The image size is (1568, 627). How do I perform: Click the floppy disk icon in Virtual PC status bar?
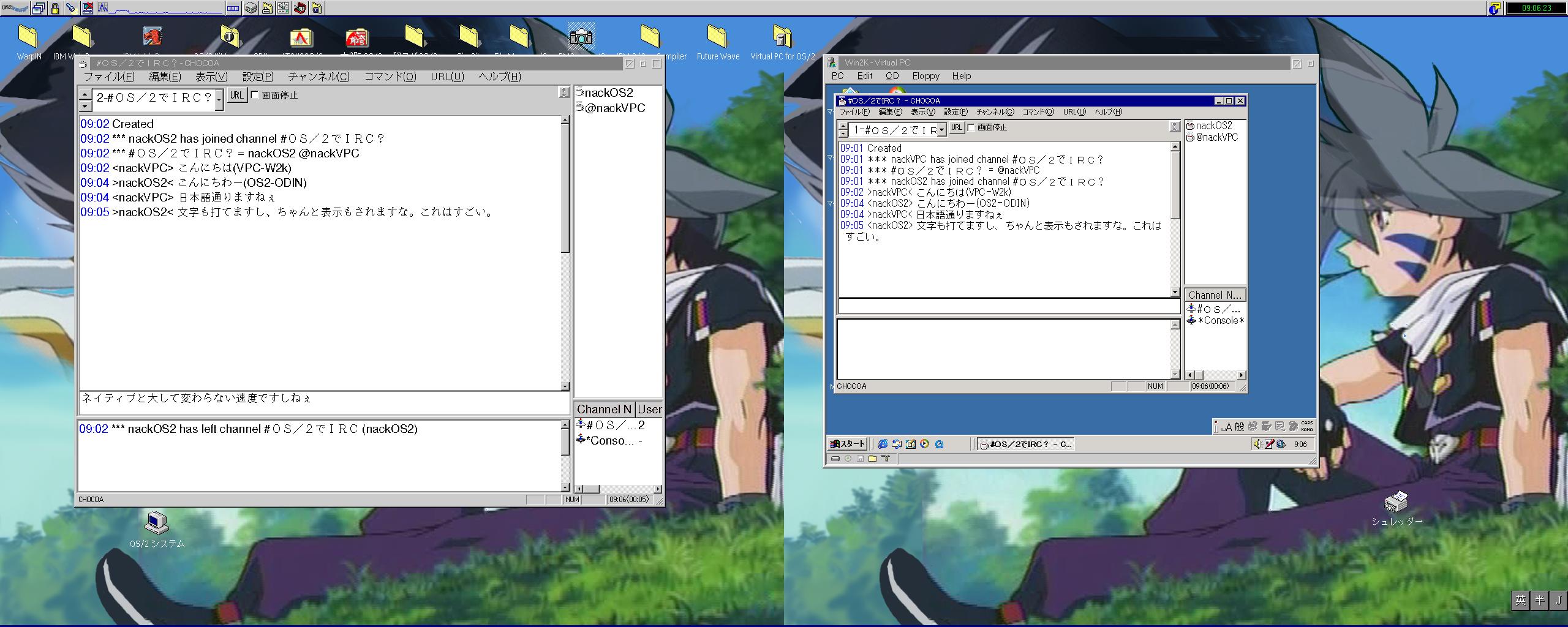coord(860,459)
